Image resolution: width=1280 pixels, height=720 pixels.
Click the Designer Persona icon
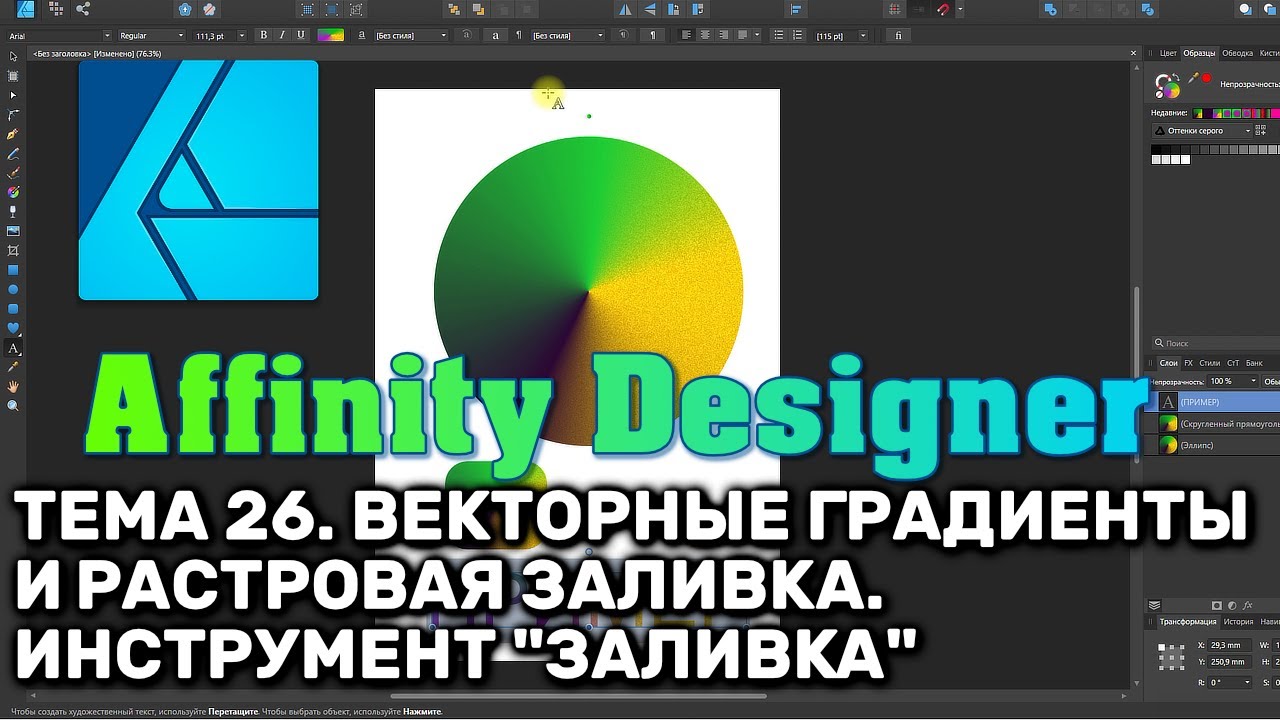[27, 9]
